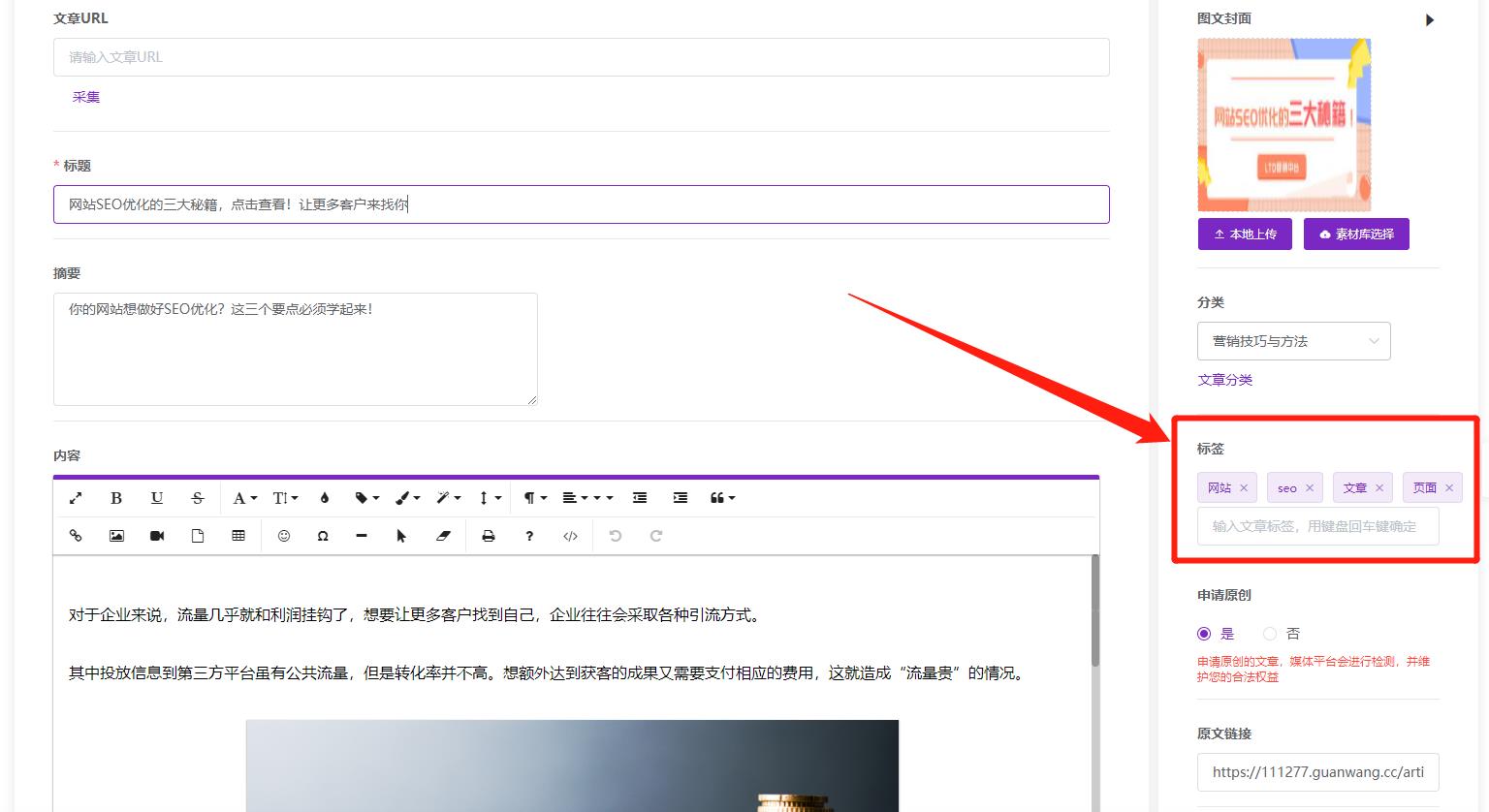The height and width of the screenshot is (812, 1489).
Task: Increase indent with the indent icon
Action: click(x=681, y=498)
